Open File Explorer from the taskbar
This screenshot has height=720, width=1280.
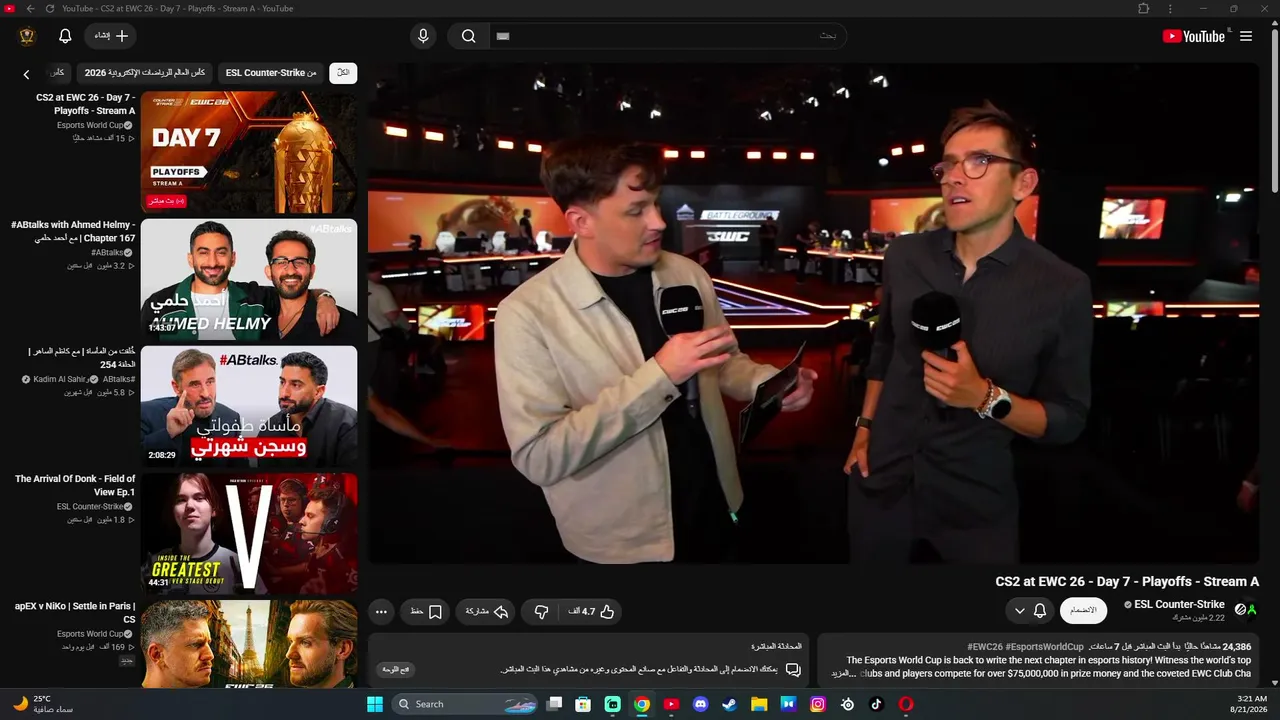[759, 704]
